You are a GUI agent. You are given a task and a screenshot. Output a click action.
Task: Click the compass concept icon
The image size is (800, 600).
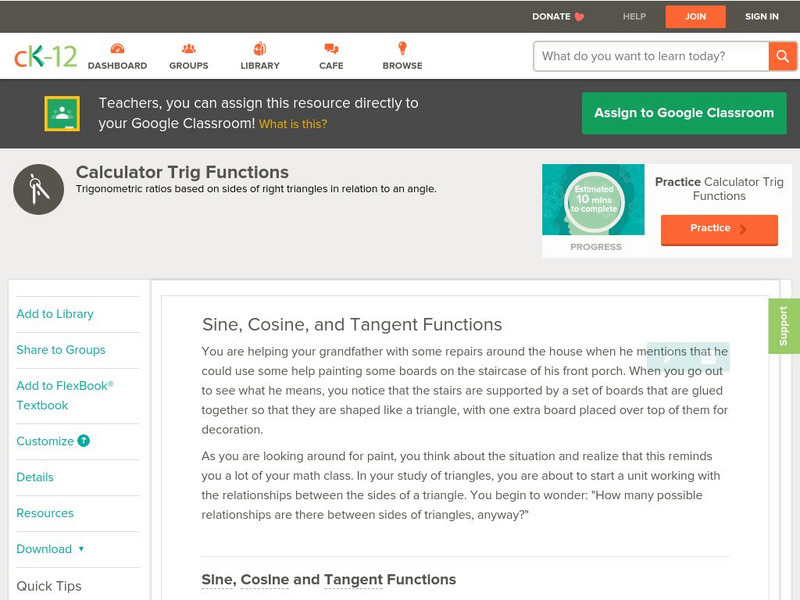[x=38, y=189]
